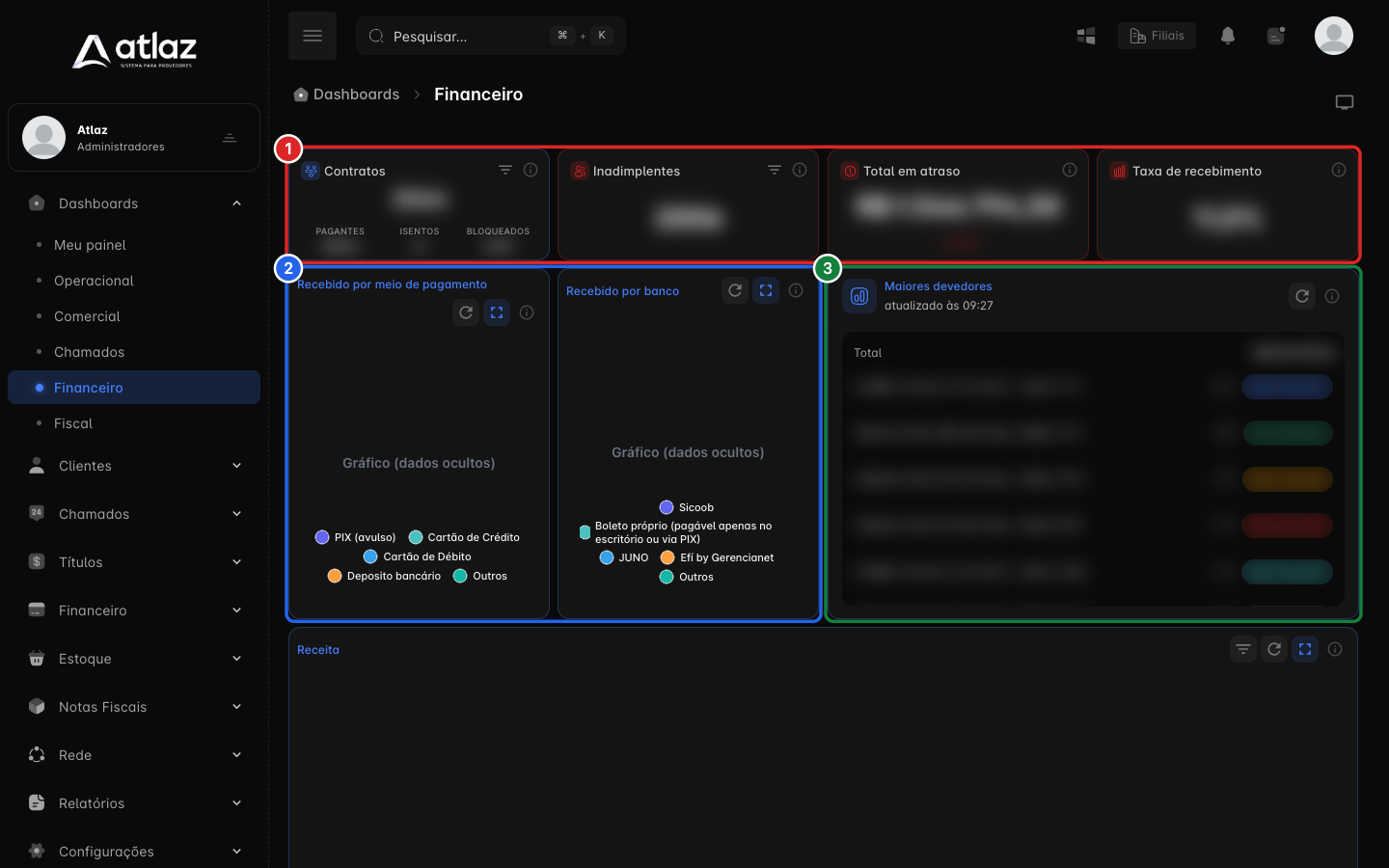The height and width of the screenshot is (868, 1389).
Task: Click the Atlaz logo
Action: click(x=134, y=50)
